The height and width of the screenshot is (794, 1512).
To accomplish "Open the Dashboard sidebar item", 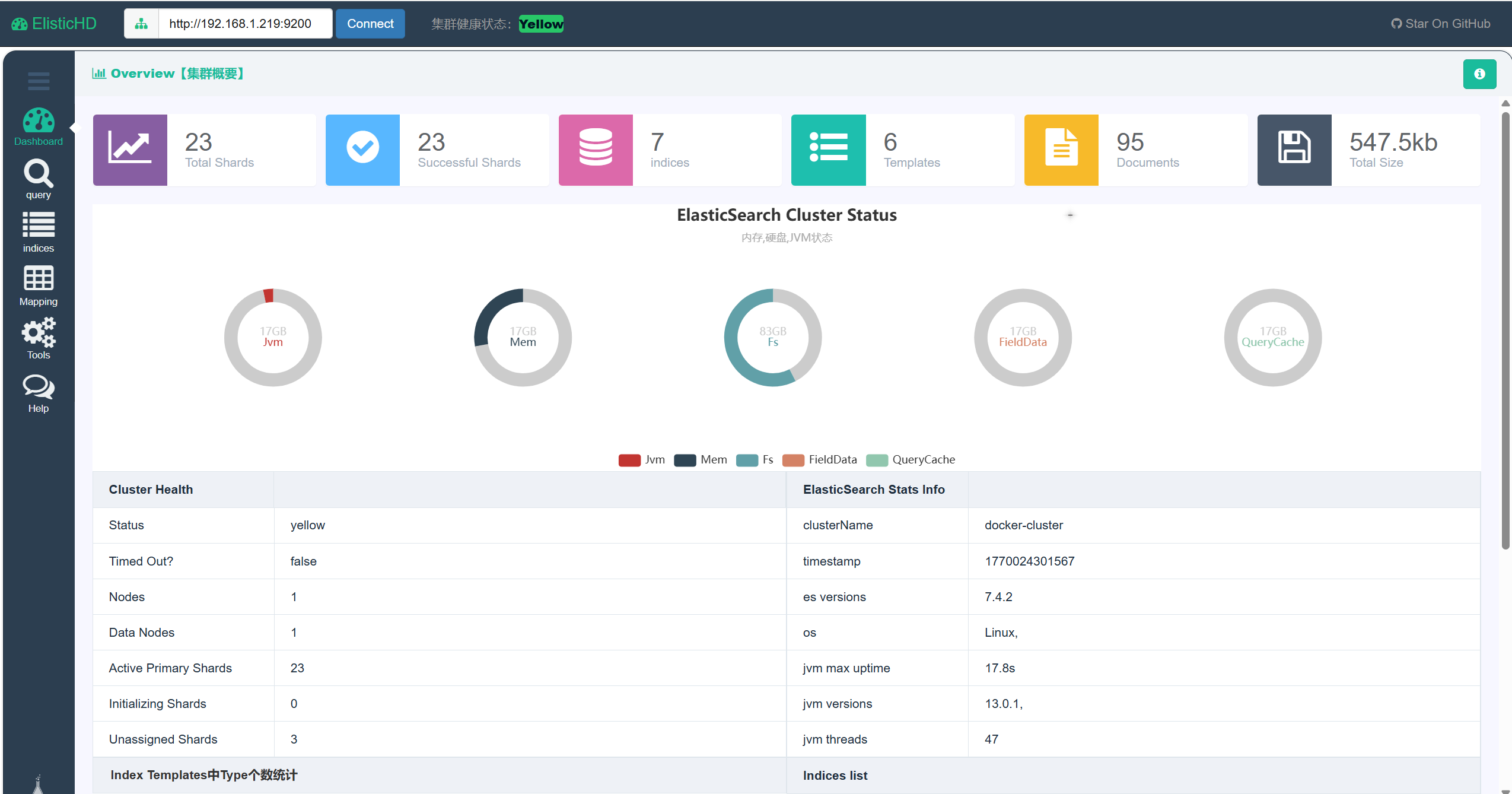I will point(39,126).
